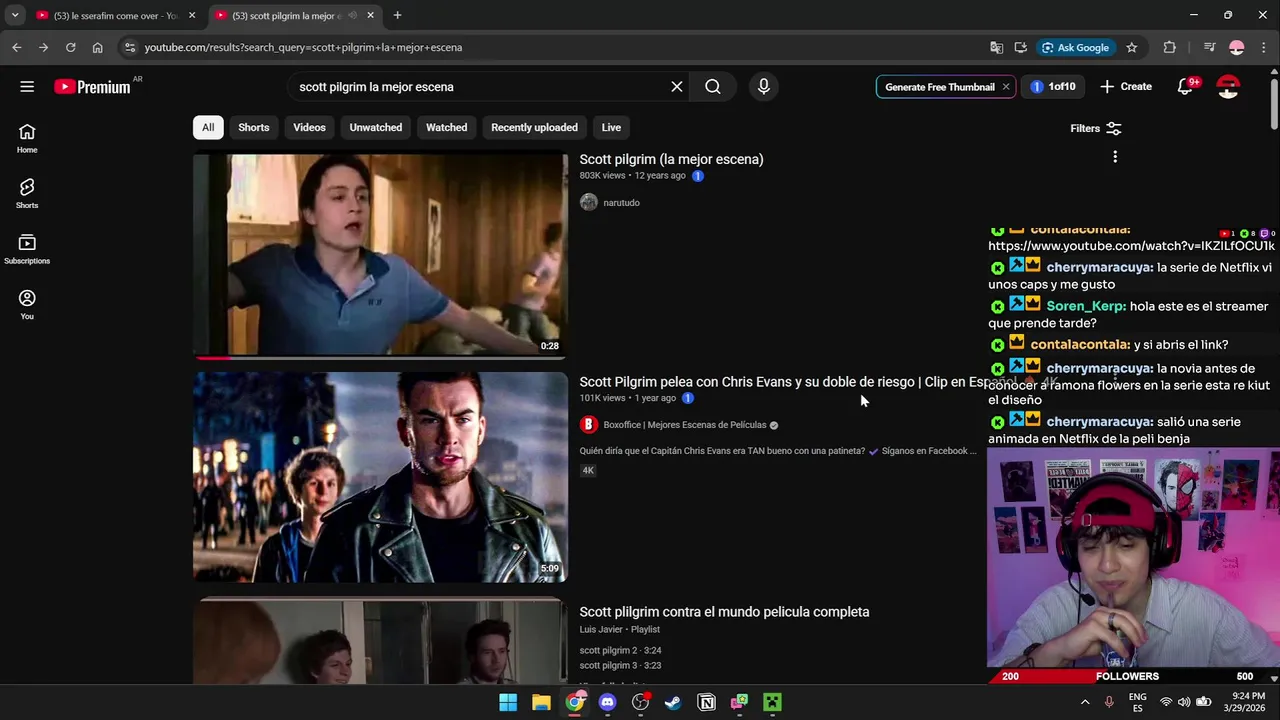Open 'Scott pliIgrim contra el mundo pelicula completa'

pyautogui.click(x=724, y=612)
